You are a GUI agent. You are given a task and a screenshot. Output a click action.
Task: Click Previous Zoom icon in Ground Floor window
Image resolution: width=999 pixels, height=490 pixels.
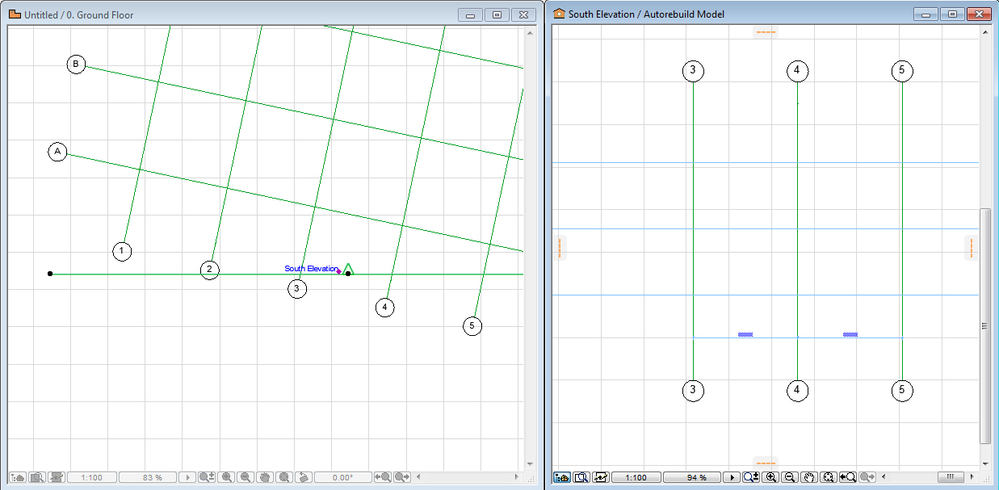coord(382,477)
